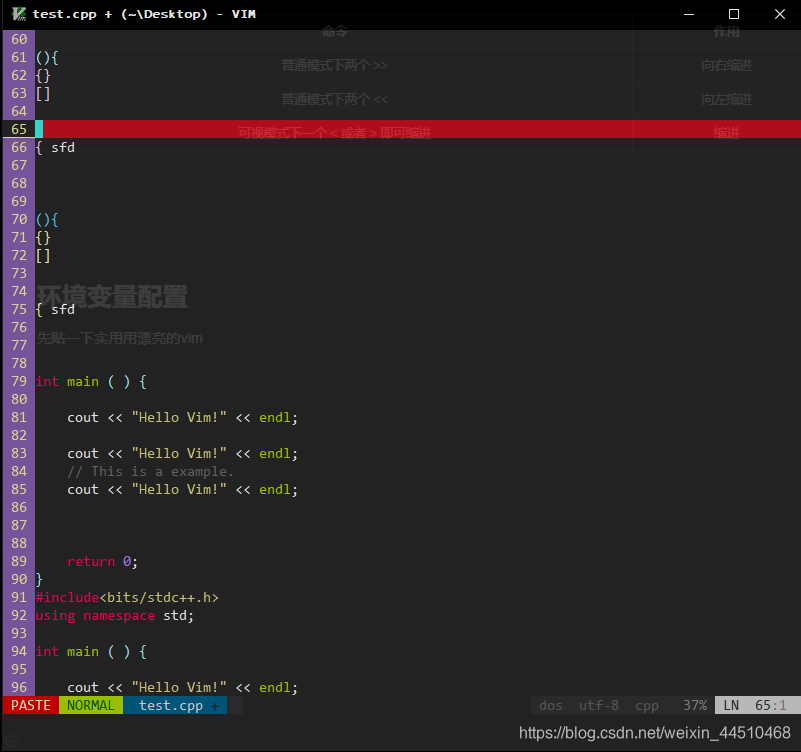The height and width of the screenshot is (752, 801).
Task: Click the cpp filetype indicator
Action: (x=647, y=706)
